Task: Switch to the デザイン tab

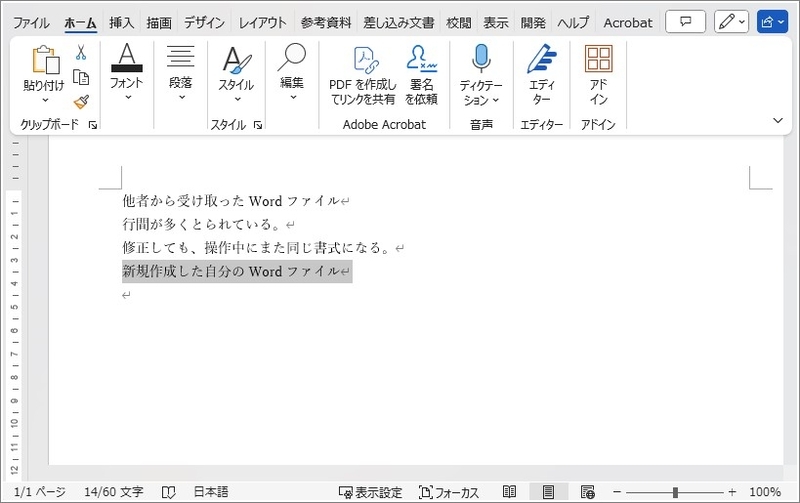Action: click(x=205, y=22)
